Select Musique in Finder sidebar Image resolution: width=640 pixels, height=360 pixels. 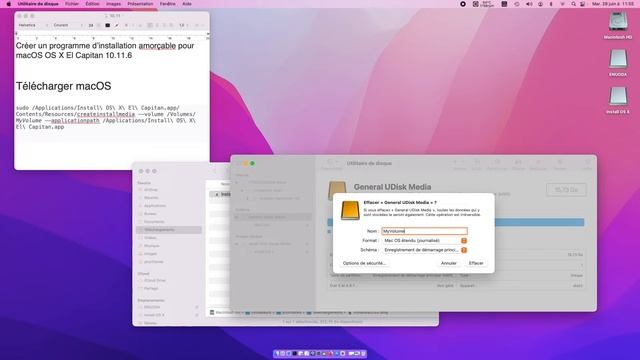(169, 246)
